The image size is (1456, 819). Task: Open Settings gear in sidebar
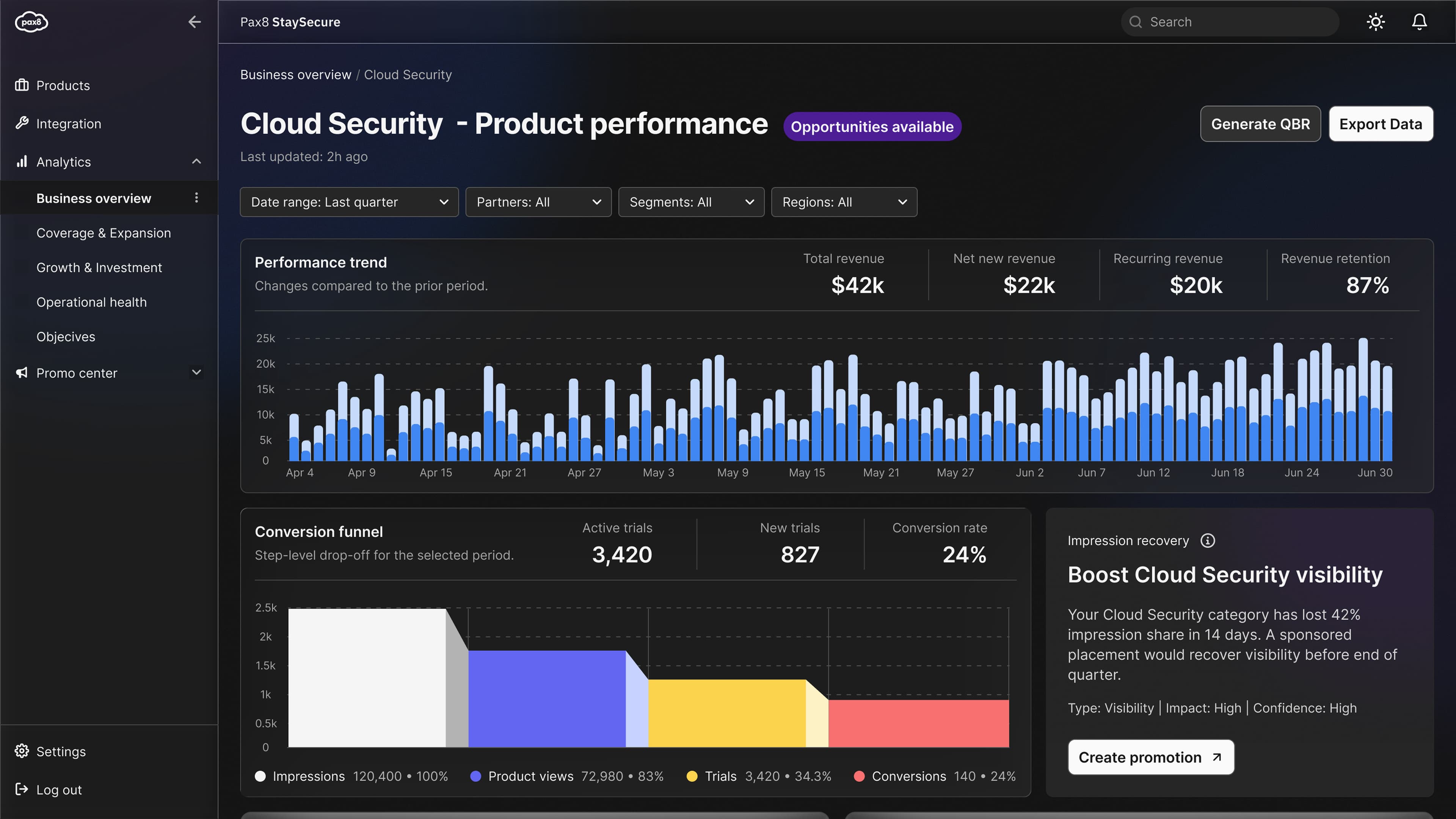click(22, 751)
